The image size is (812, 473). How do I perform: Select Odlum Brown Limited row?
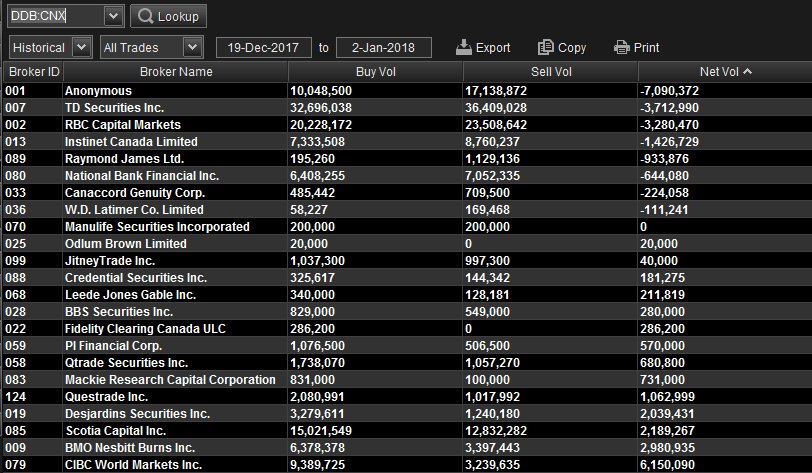point(407,243)
